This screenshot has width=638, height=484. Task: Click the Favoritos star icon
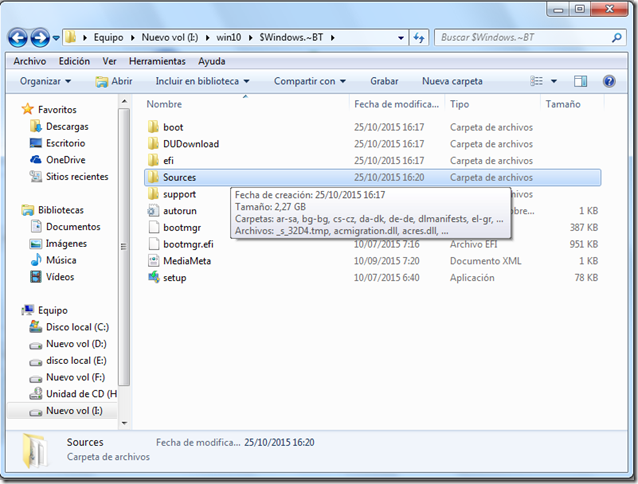27,109
